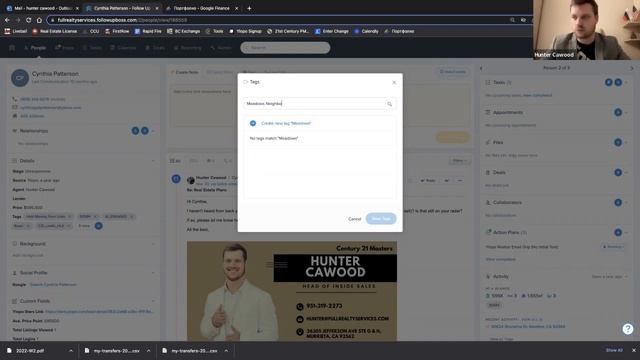The height and width of the screenshot is (360, 640).
Task: Close the Tags dialog with the X
Action: click(394, 82)
